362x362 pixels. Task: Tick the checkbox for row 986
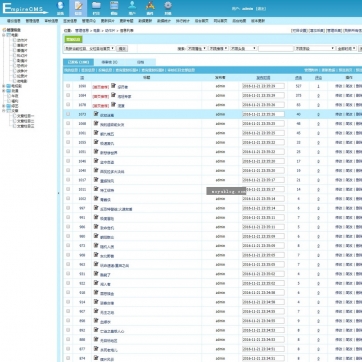click(68, 226)
